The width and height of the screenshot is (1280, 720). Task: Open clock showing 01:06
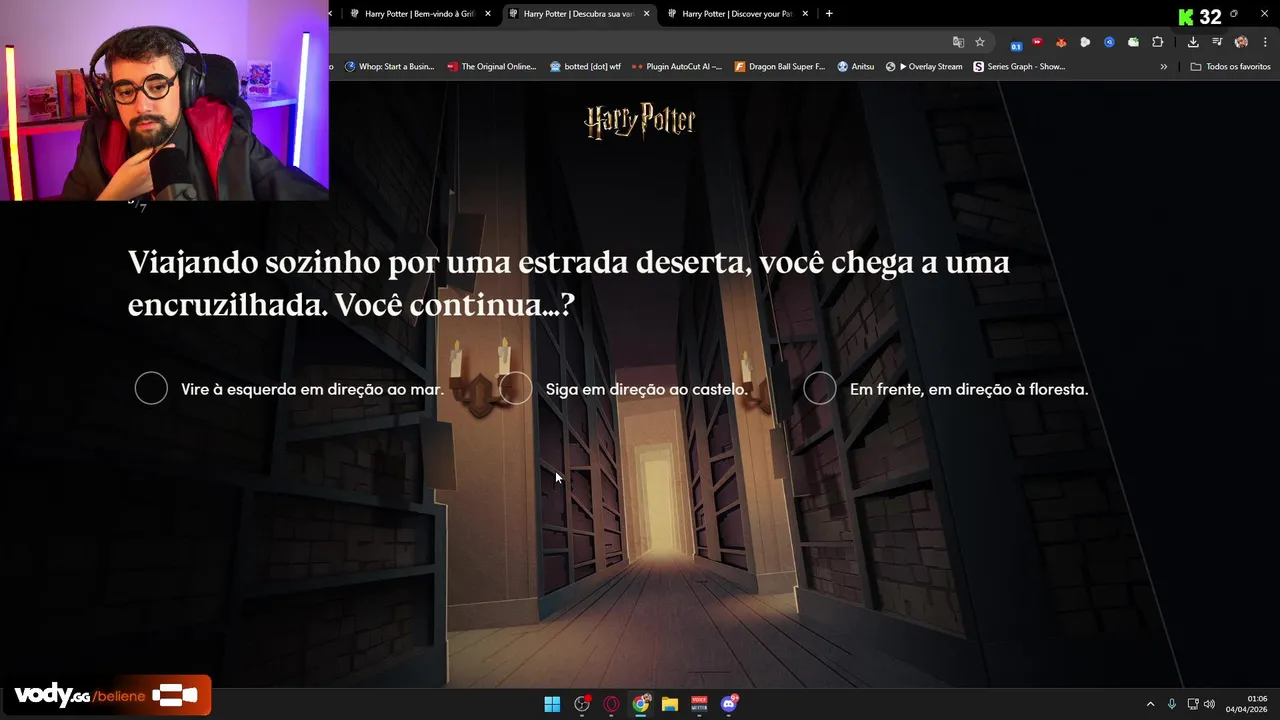[x=1247, y=704]
